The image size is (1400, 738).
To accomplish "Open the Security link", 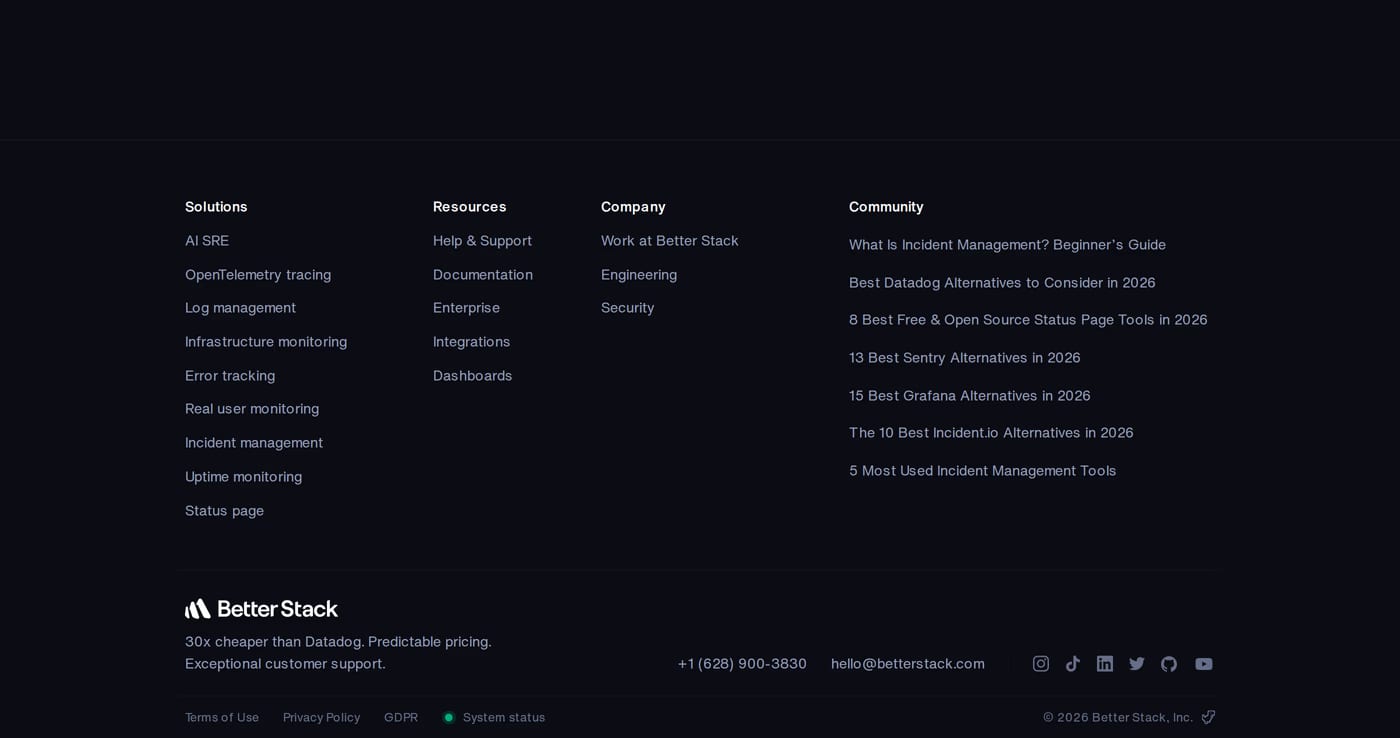I will 627,308.
